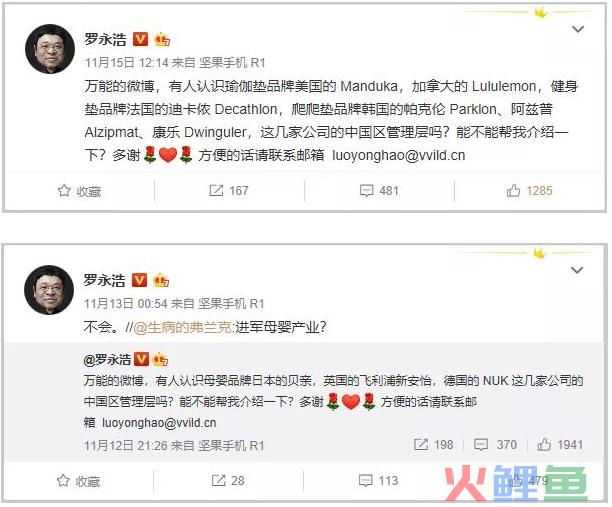Click the repost icon showing 198
612x507 pixels.
coord(421,444)
